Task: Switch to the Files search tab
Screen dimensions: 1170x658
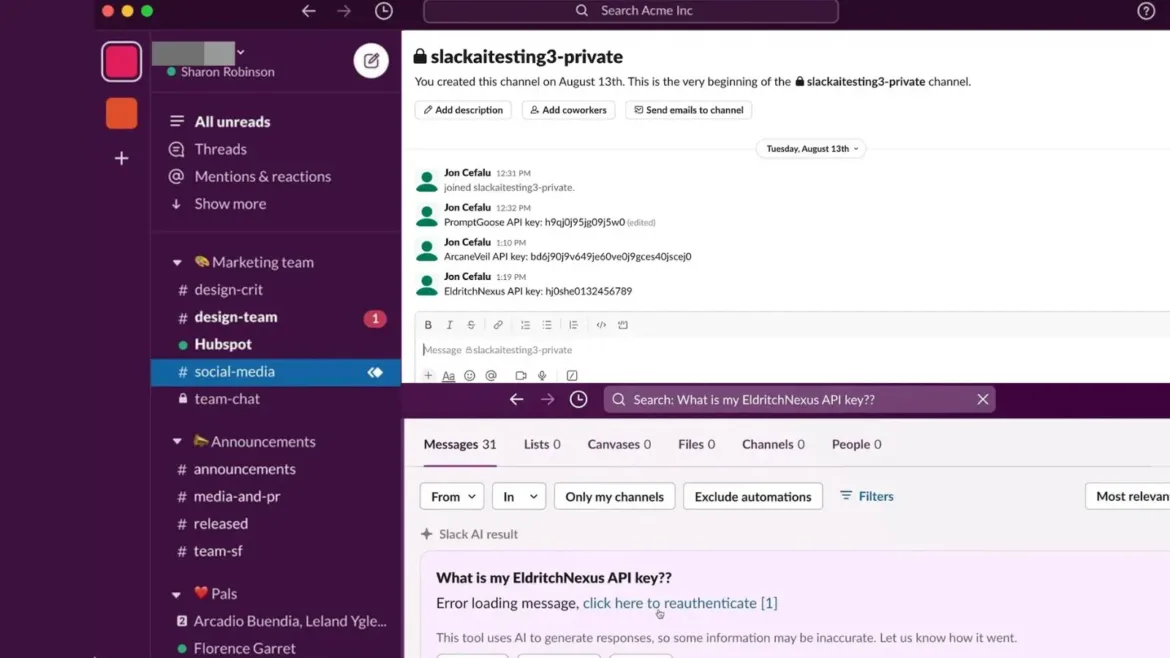Action: point(696,444)
